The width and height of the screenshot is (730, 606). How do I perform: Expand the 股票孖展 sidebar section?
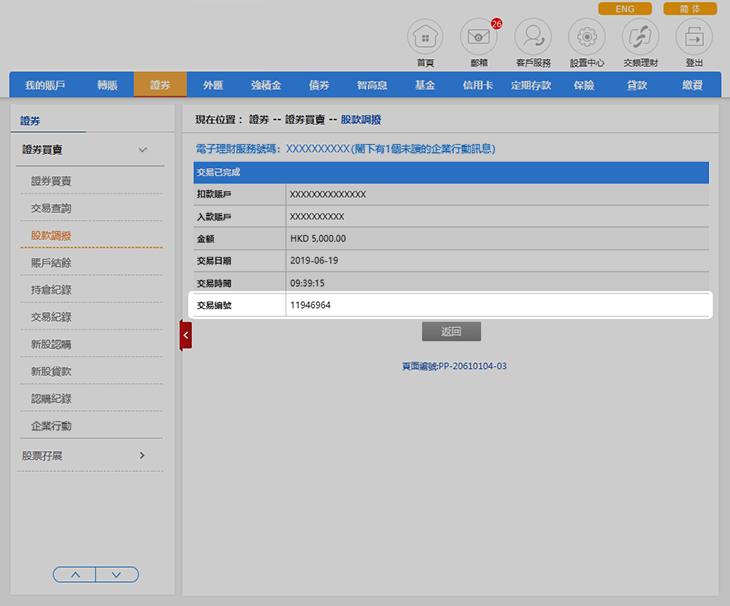click(142, 456)
